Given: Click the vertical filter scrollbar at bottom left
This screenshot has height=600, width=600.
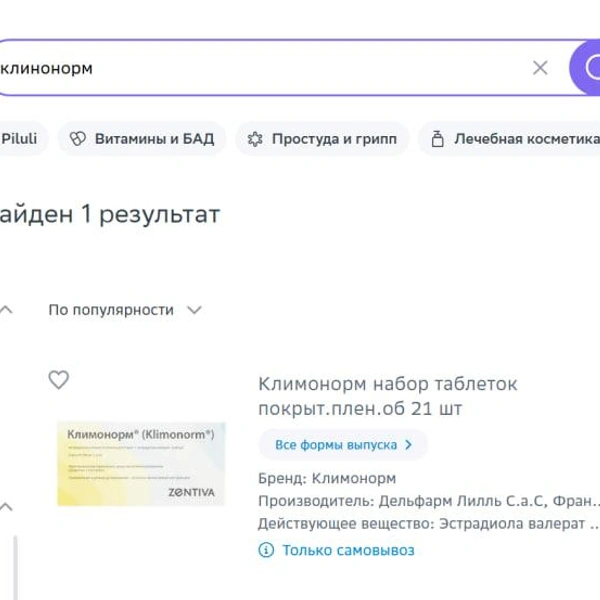Looking at the screenshot, I should coord(15,568).
